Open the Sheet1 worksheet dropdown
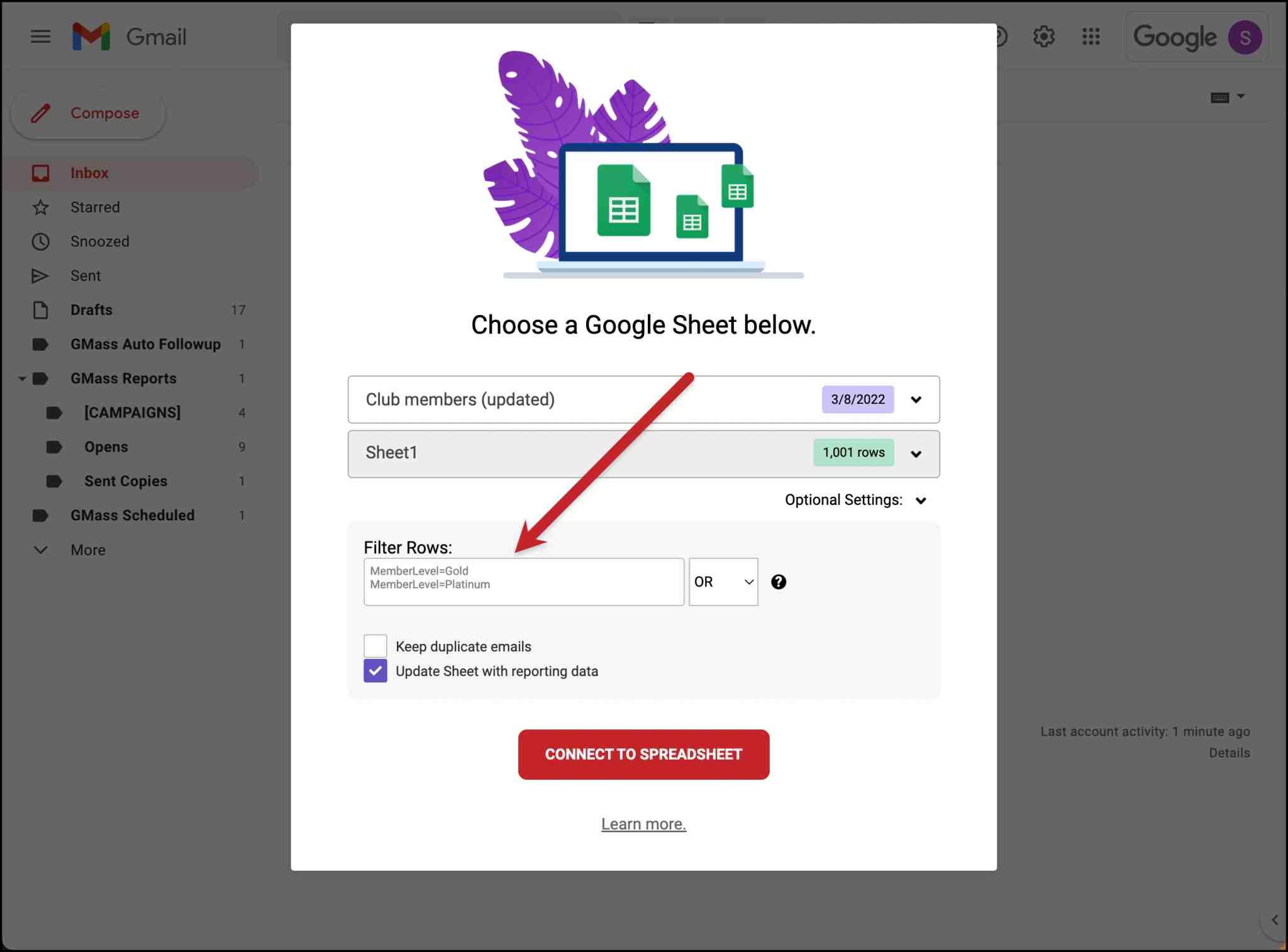The width and height of the screenshot is (1288, 952). click(916, 453)
